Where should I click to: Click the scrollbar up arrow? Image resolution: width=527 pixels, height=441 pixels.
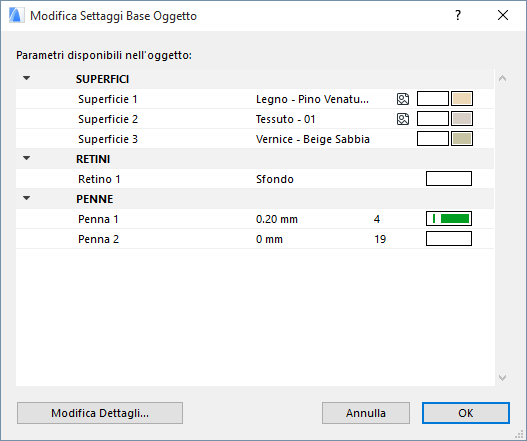tap(502, 78)
